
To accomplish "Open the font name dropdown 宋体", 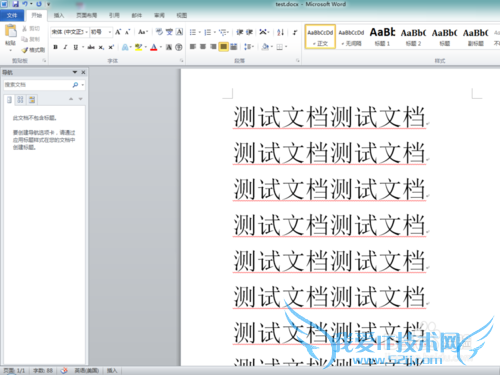I will pos(86,32).
